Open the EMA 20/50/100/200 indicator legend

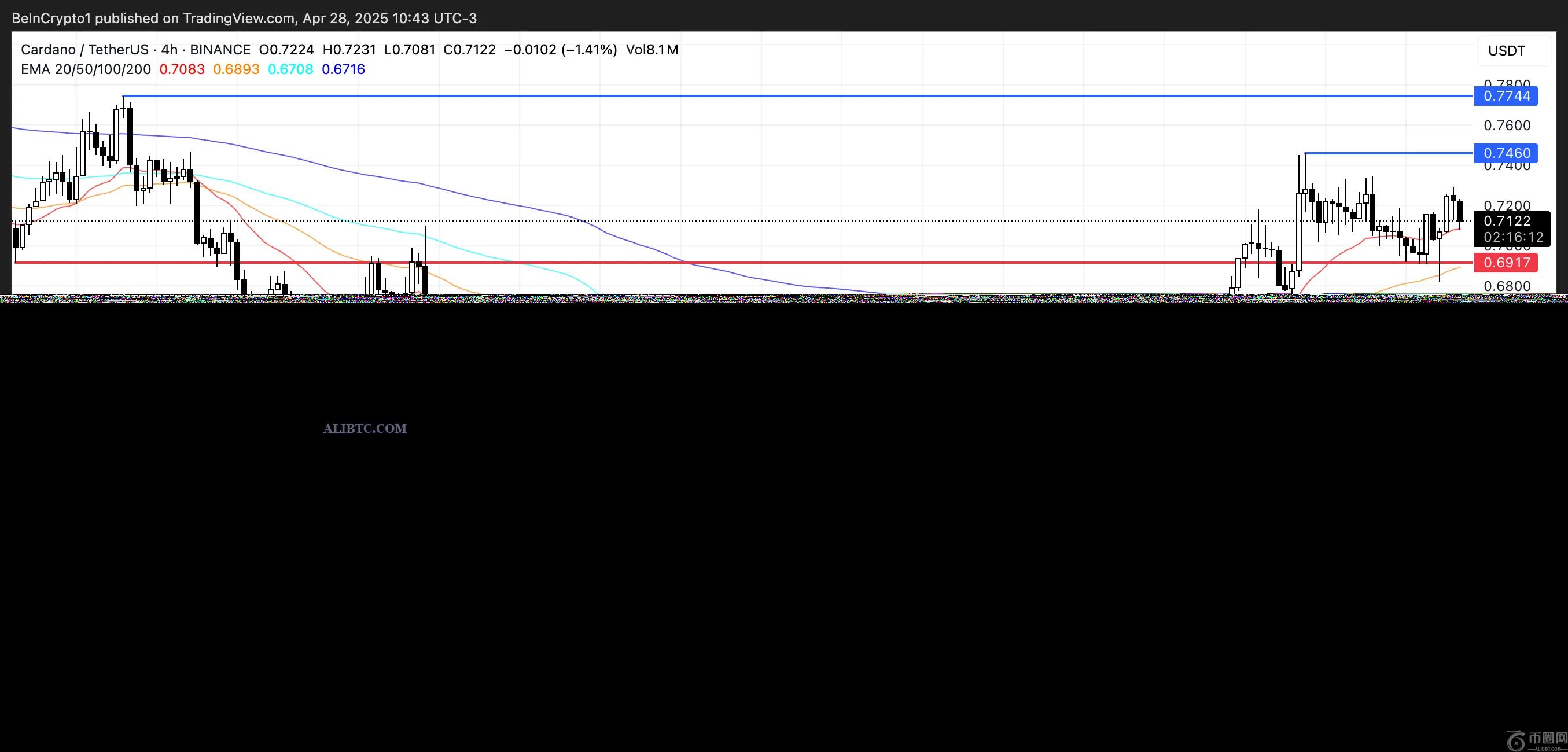click(x=86, y=69)
